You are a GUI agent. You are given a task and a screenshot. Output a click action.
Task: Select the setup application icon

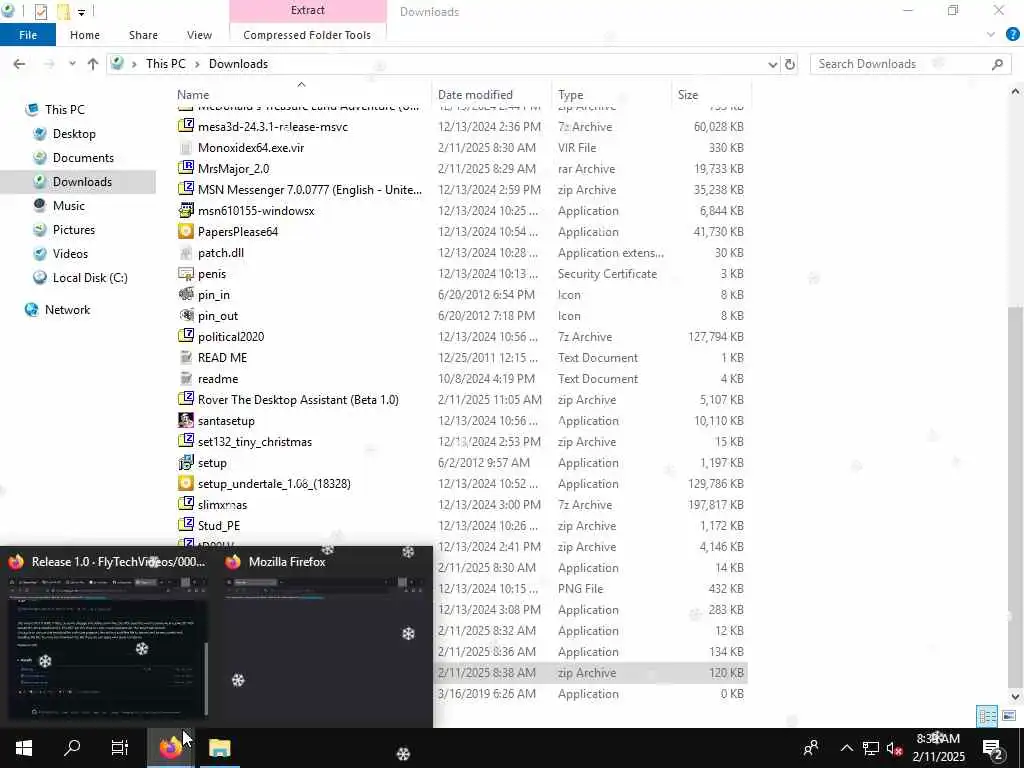[186, 463]
